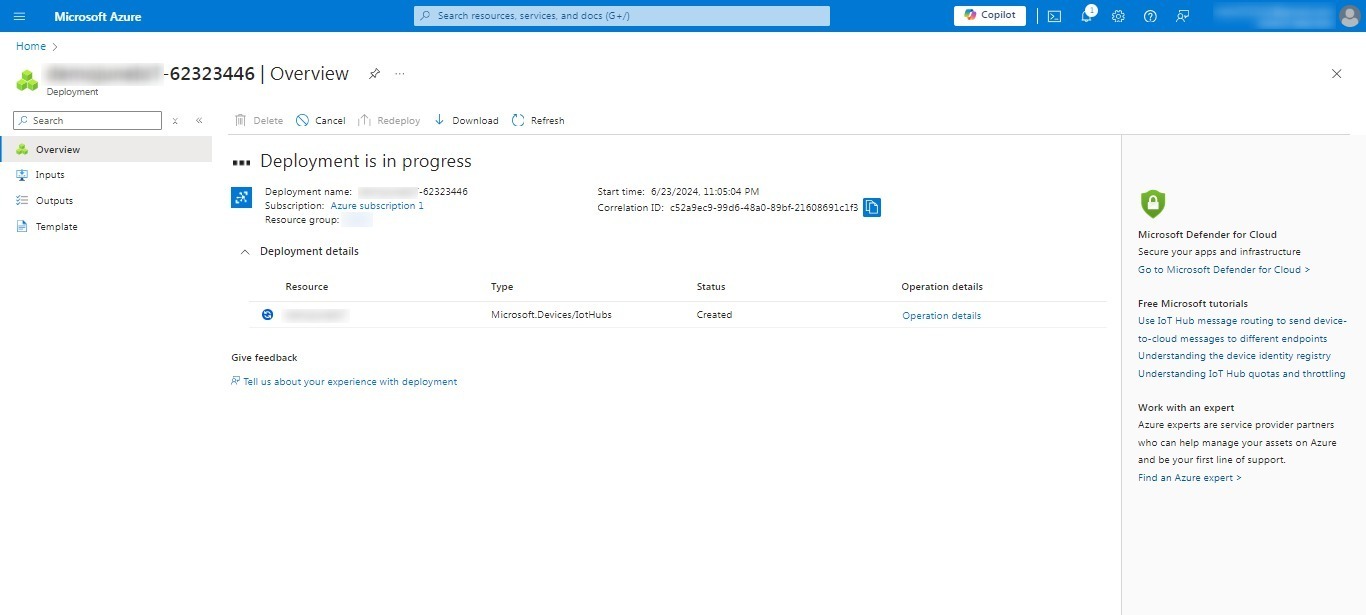Click the Resource column header

click(x=307, y=287)
